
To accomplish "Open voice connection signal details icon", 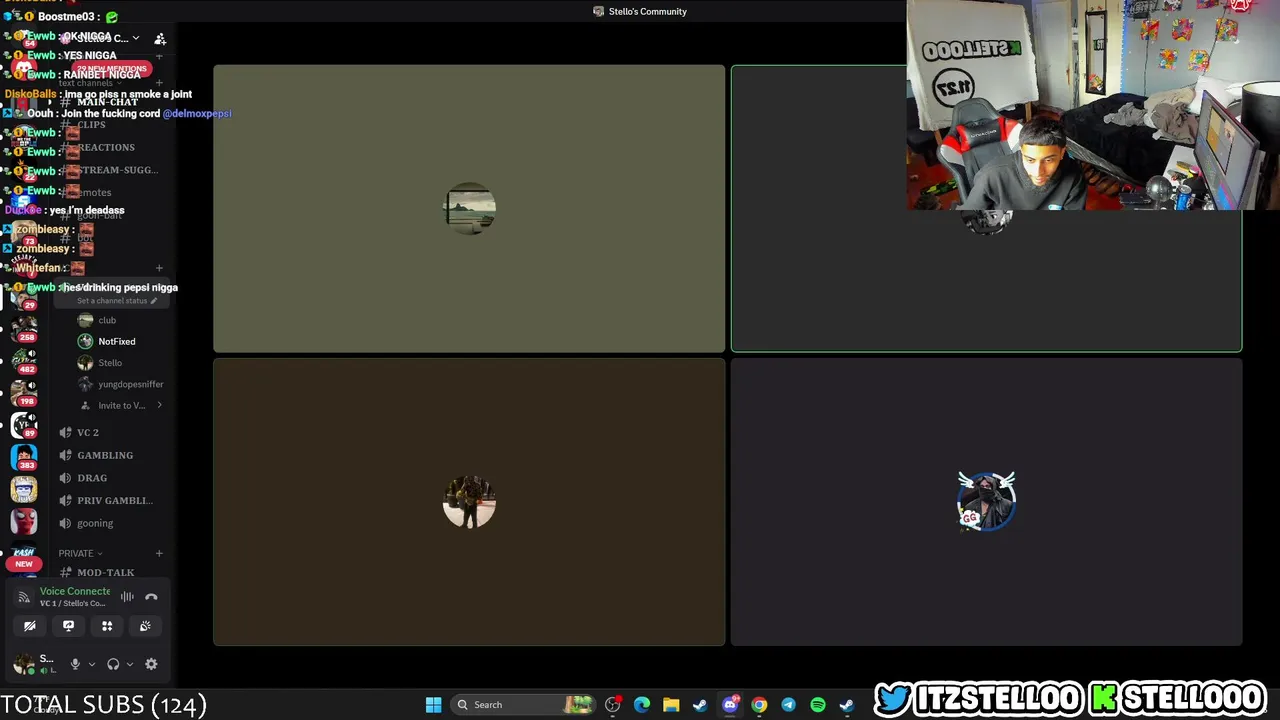I will point(24,597).
